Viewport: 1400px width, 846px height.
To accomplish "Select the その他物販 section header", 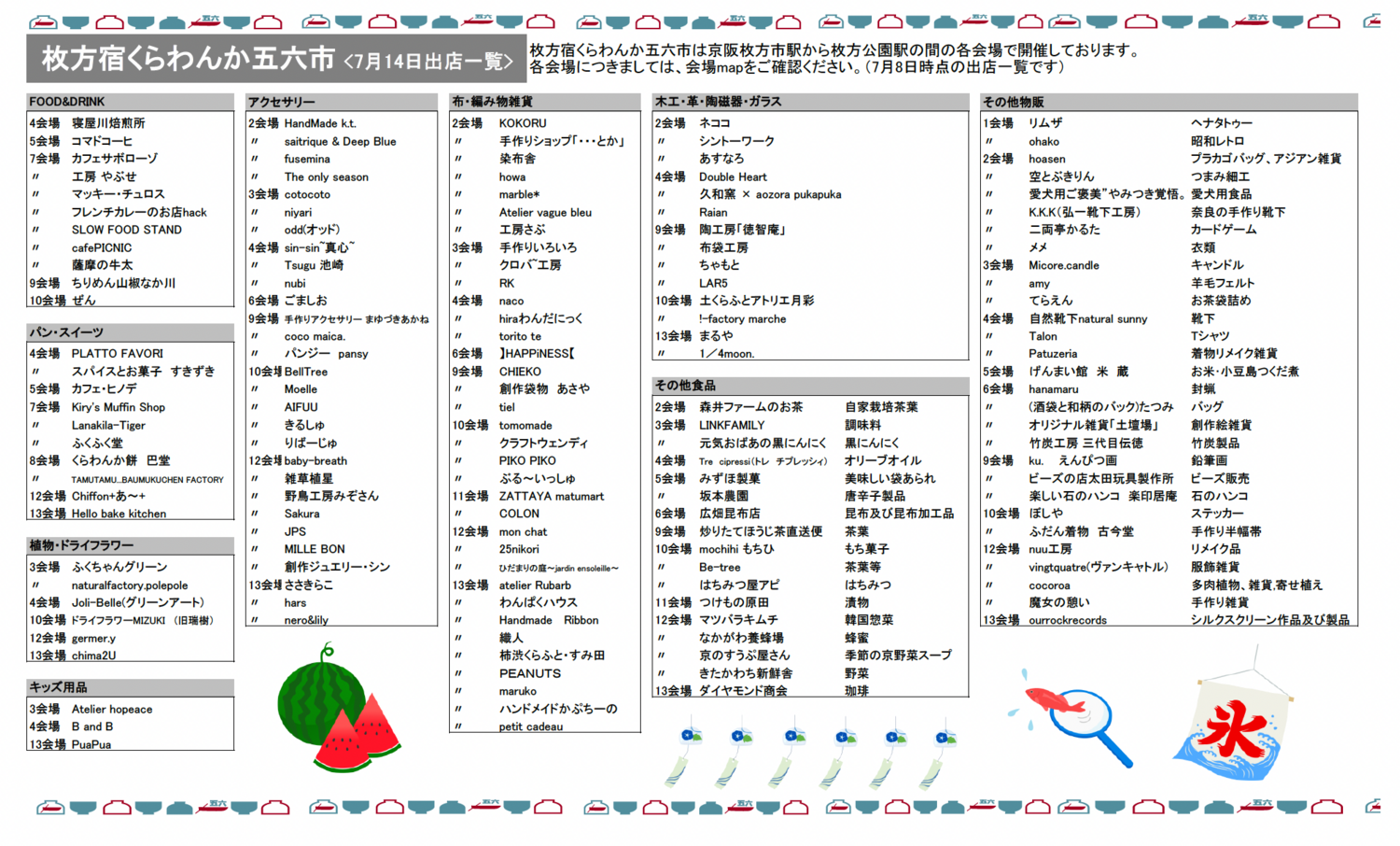I will 1169,102.
